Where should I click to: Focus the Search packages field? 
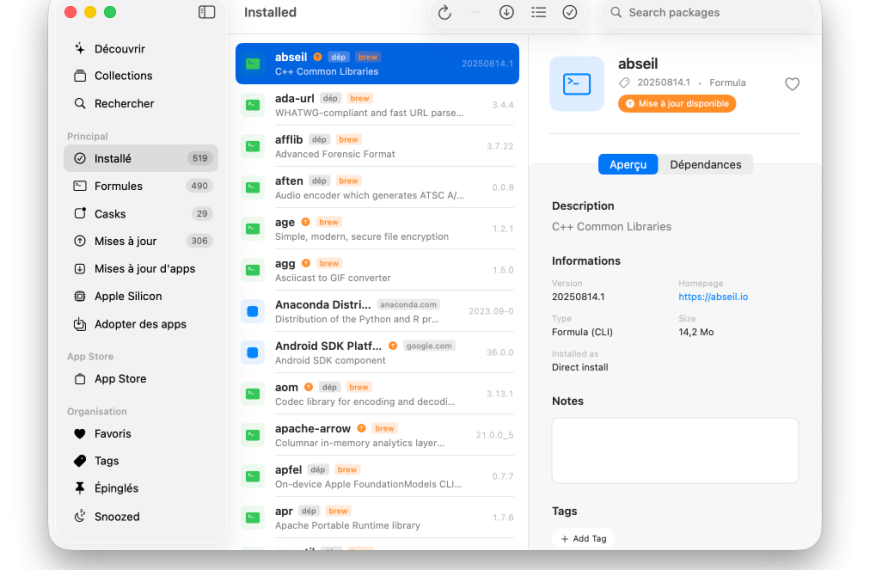pyautogui.click(x=707, y=12)
